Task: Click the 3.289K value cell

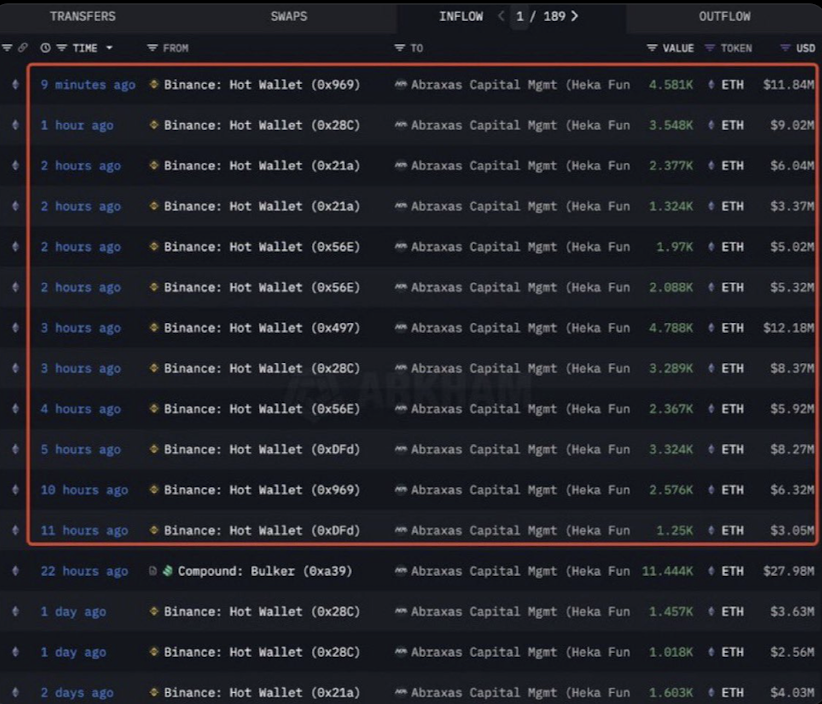Action: point(671,369)
